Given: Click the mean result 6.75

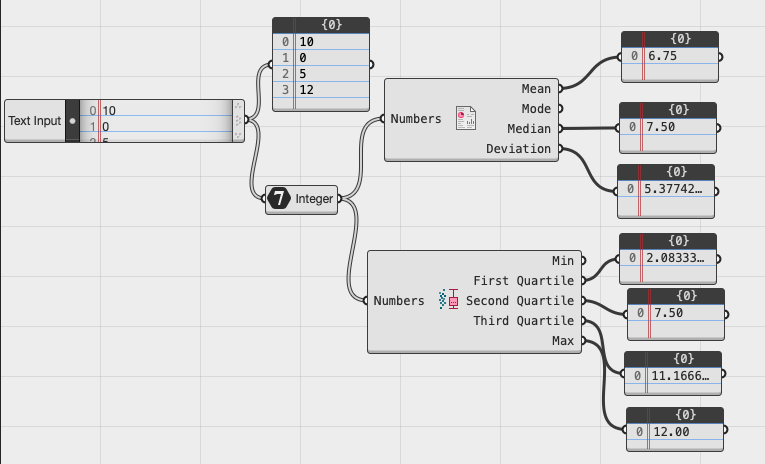Looking at the screenshot, I should pyautogui.click(x=662, y=56).
